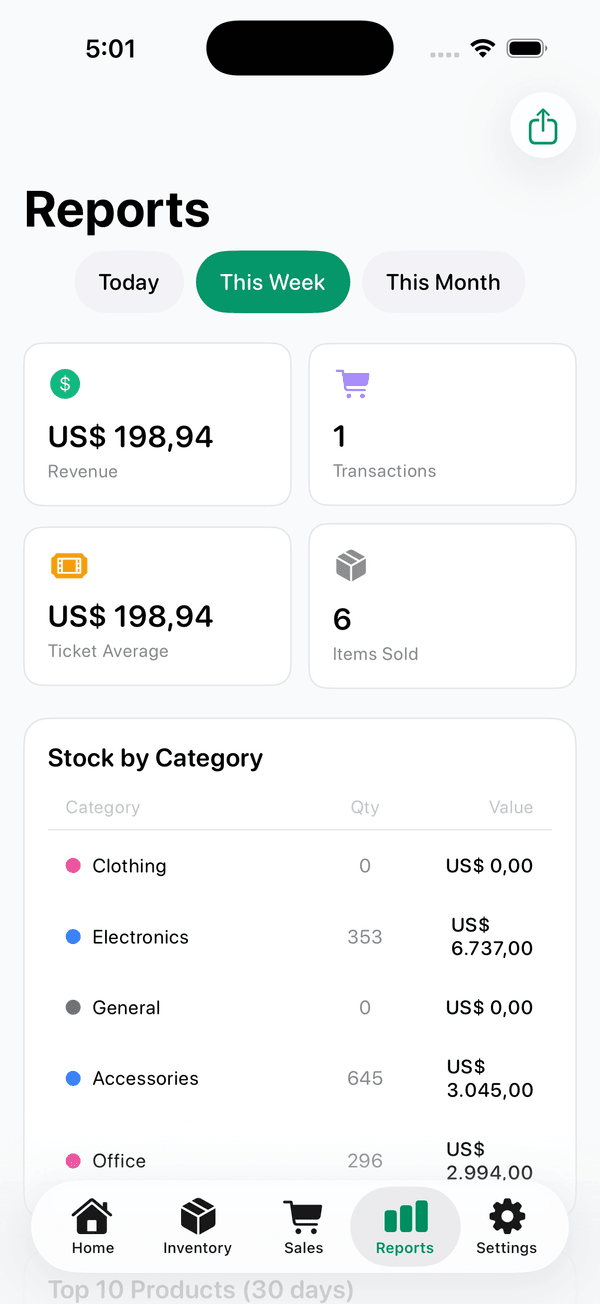Viewport: 600px width, 1304px height.
Task: Tap the Wi-Fi indicator in the status bar
Action: pos(482,47)
